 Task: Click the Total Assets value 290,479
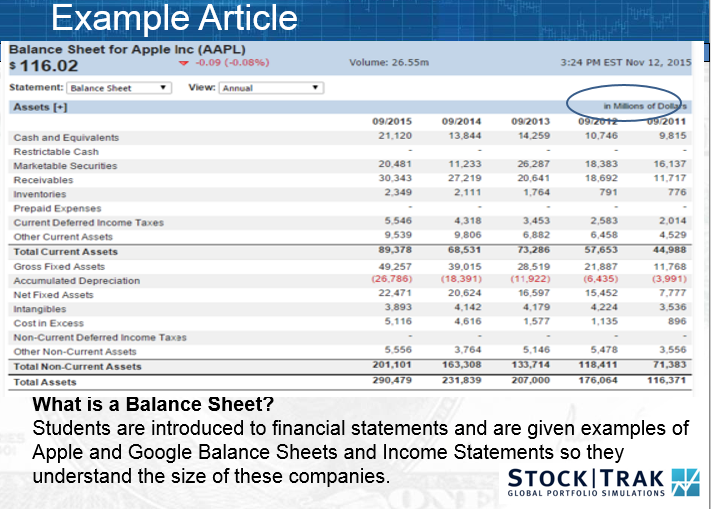[x=392, y=380]
